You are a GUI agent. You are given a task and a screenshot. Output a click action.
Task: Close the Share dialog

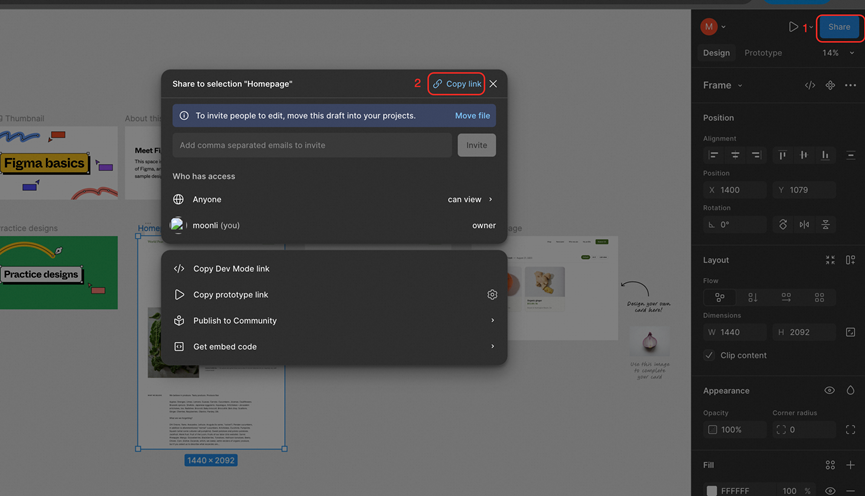point(493,84)
